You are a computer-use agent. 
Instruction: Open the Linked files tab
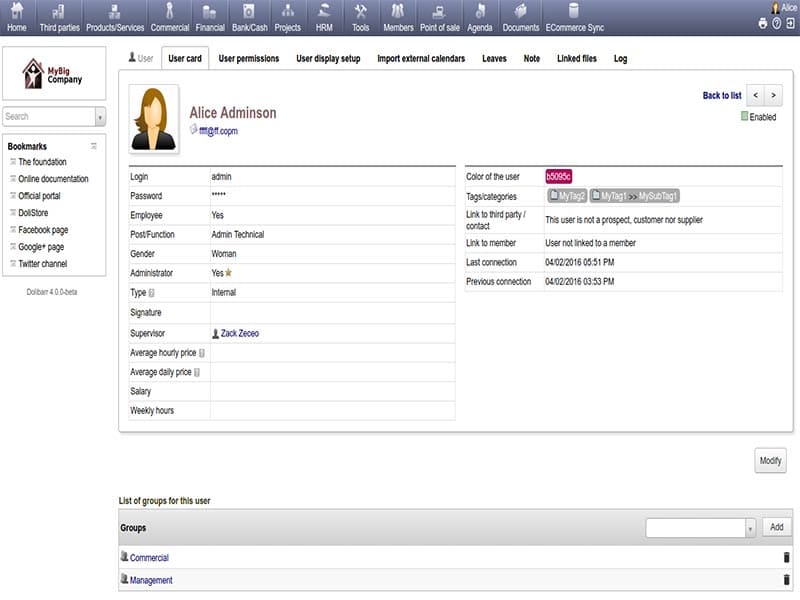click(x=576, y=59)
